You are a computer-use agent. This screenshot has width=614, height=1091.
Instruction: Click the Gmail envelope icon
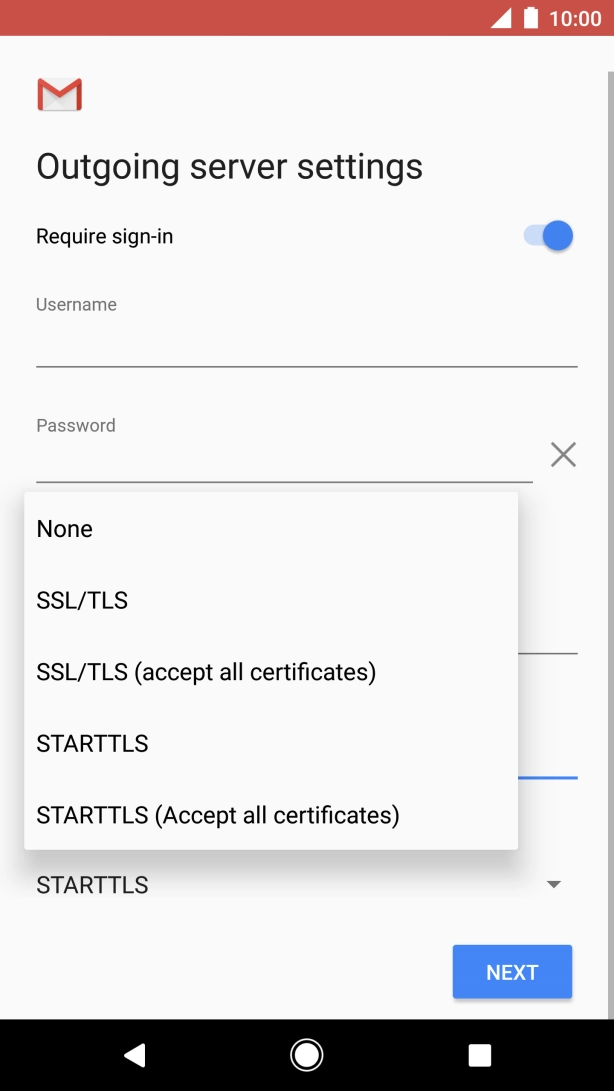point(59,95)
